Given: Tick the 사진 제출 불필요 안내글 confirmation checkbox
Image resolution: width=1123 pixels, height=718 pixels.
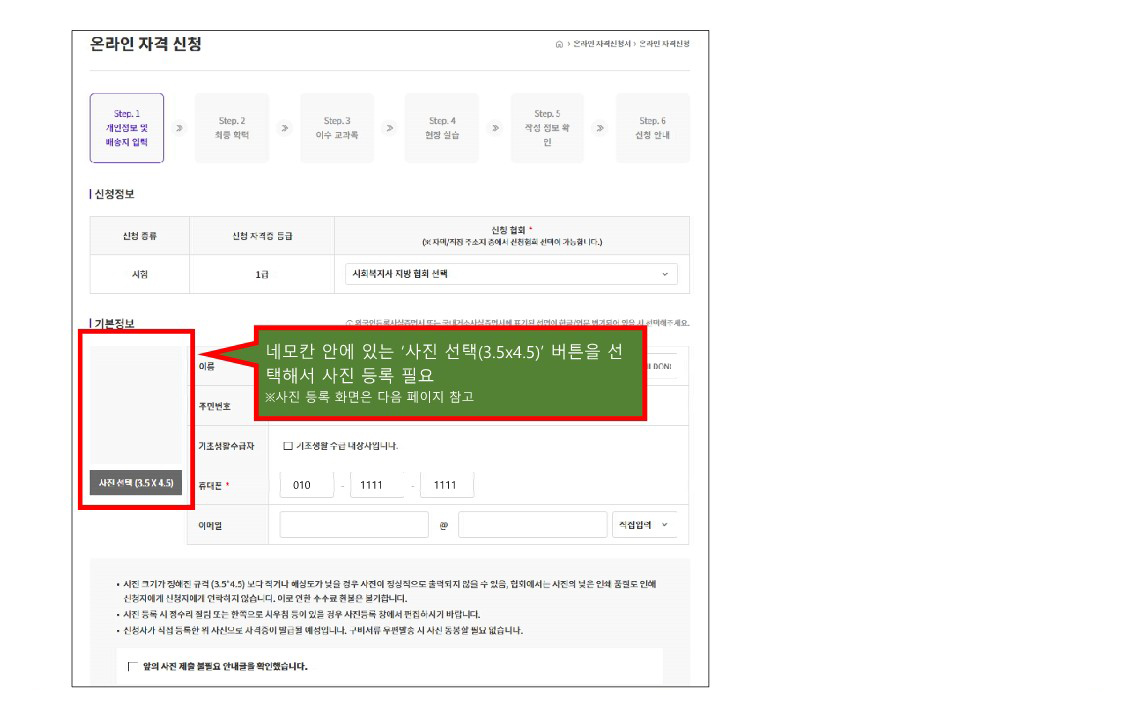Looking at the screenshot, I should coord(132,666).
